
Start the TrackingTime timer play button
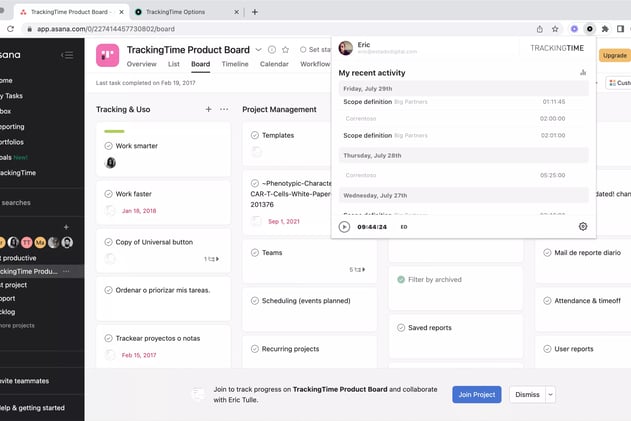[344, 227]
